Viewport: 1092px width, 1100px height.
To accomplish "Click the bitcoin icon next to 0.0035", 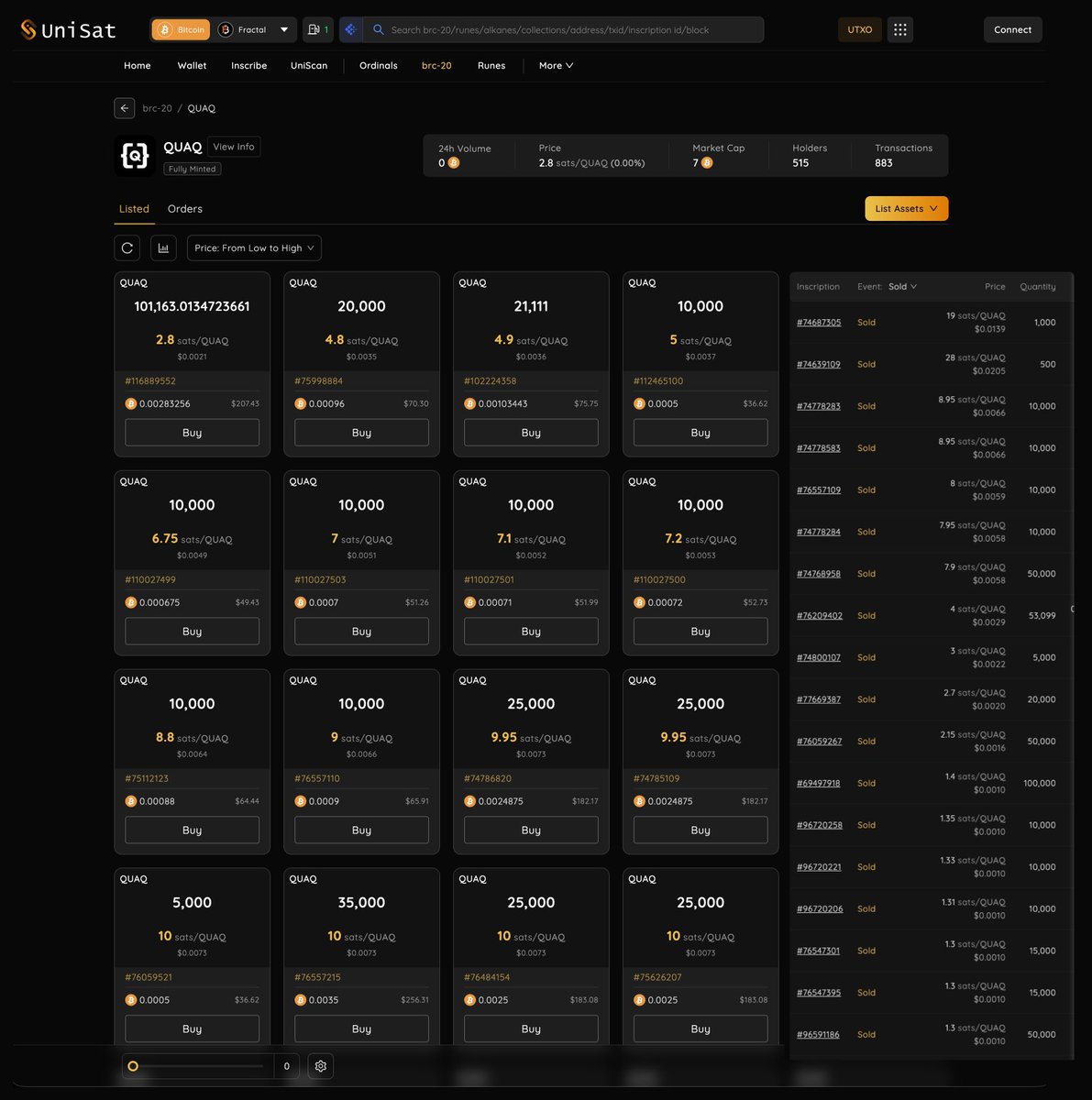I will pyautogui.click(x=301, y=1000).
